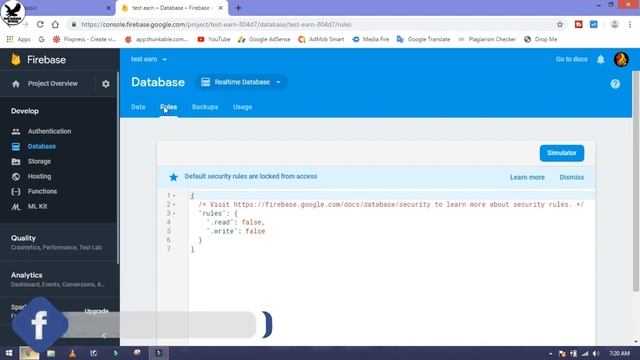Open project settings gear icon
640x360 pixels.
106,84
